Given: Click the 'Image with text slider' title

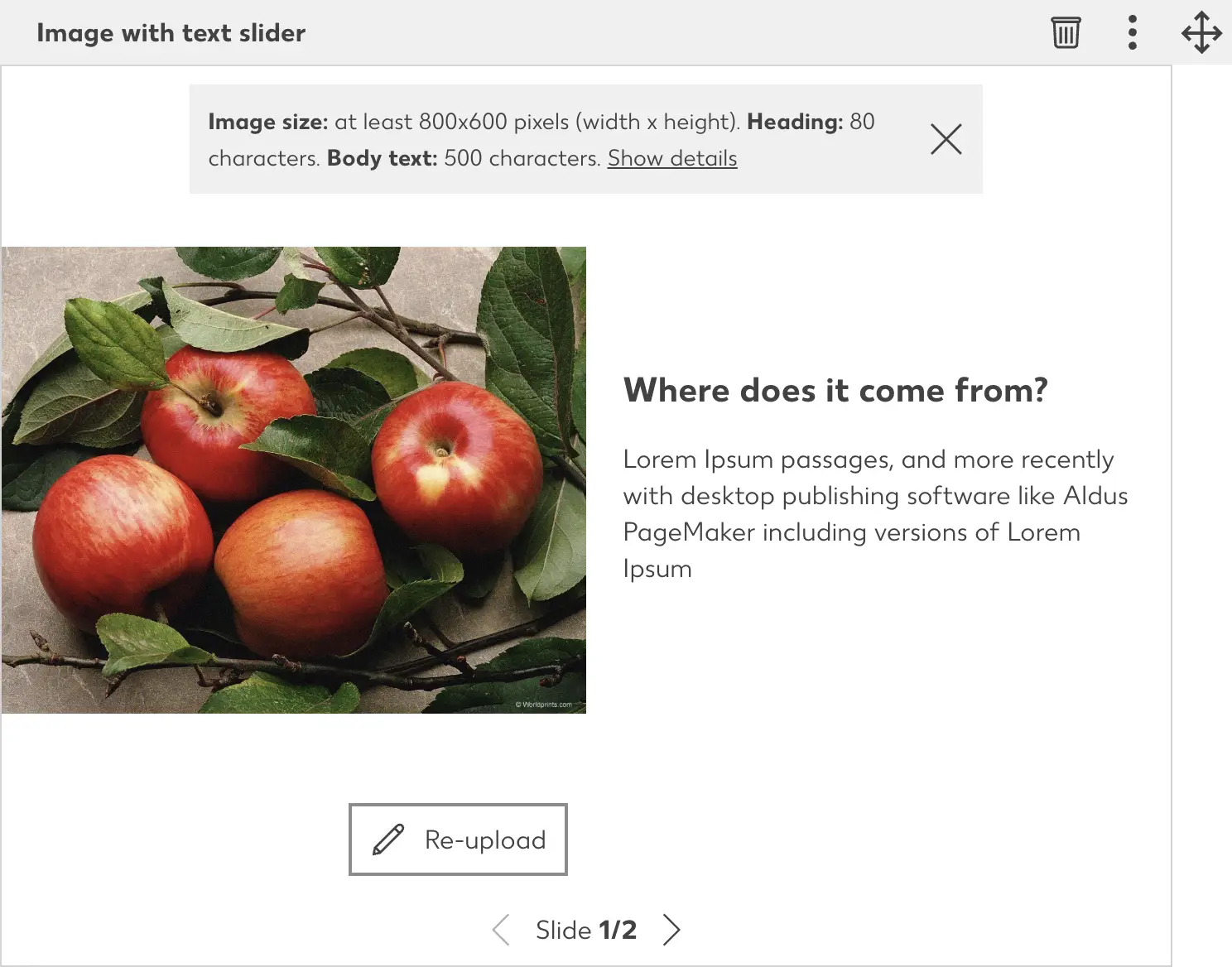Looking at the screenshot, I should point(171,33).
